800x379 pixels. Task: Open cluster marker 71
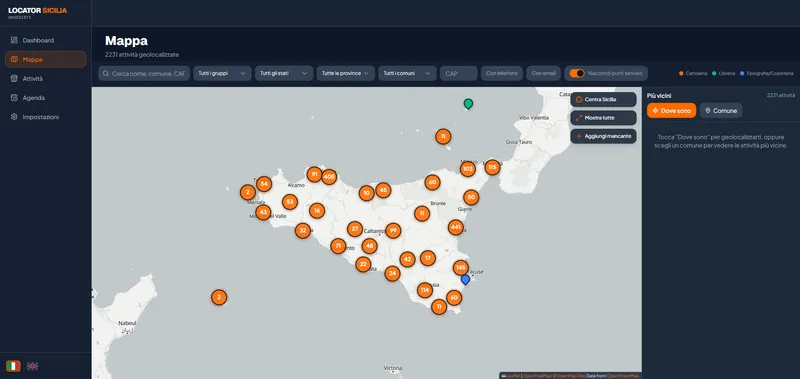[x=338, y=246]
